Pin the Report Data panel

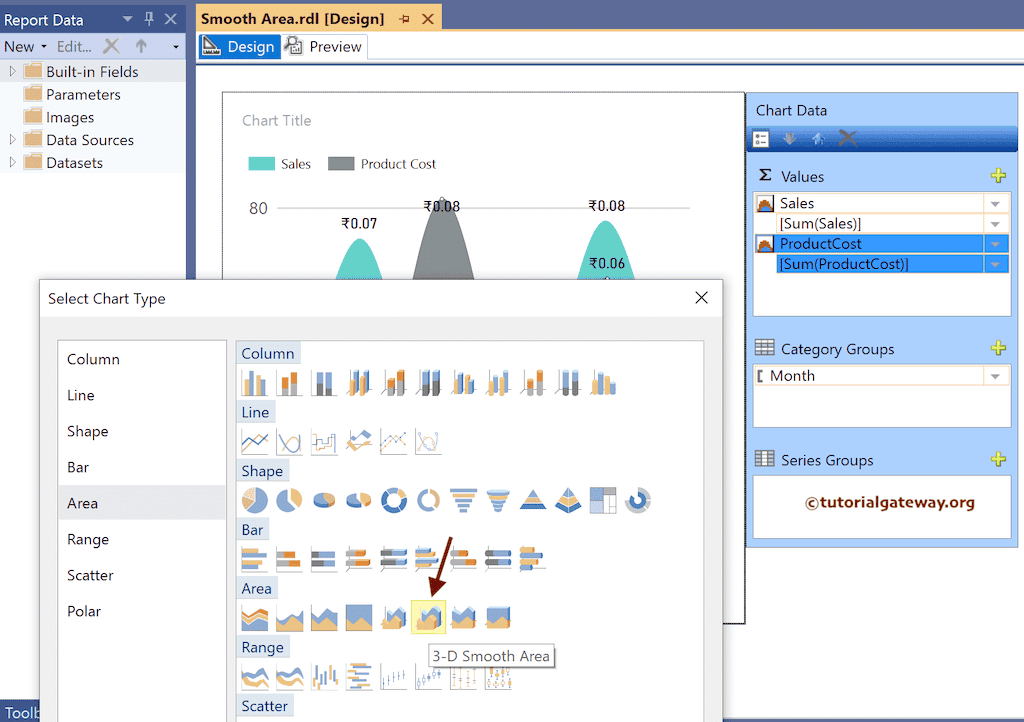click(x=149, y=19)
